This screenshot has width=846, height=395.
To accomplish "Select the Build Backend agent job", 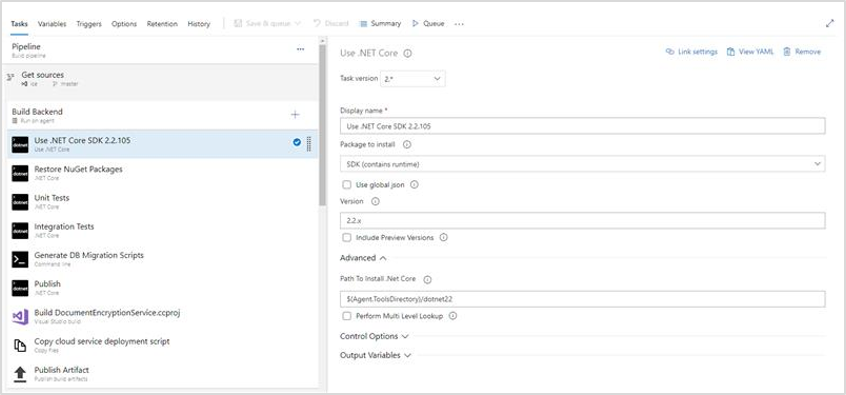I will pos(163,115).
